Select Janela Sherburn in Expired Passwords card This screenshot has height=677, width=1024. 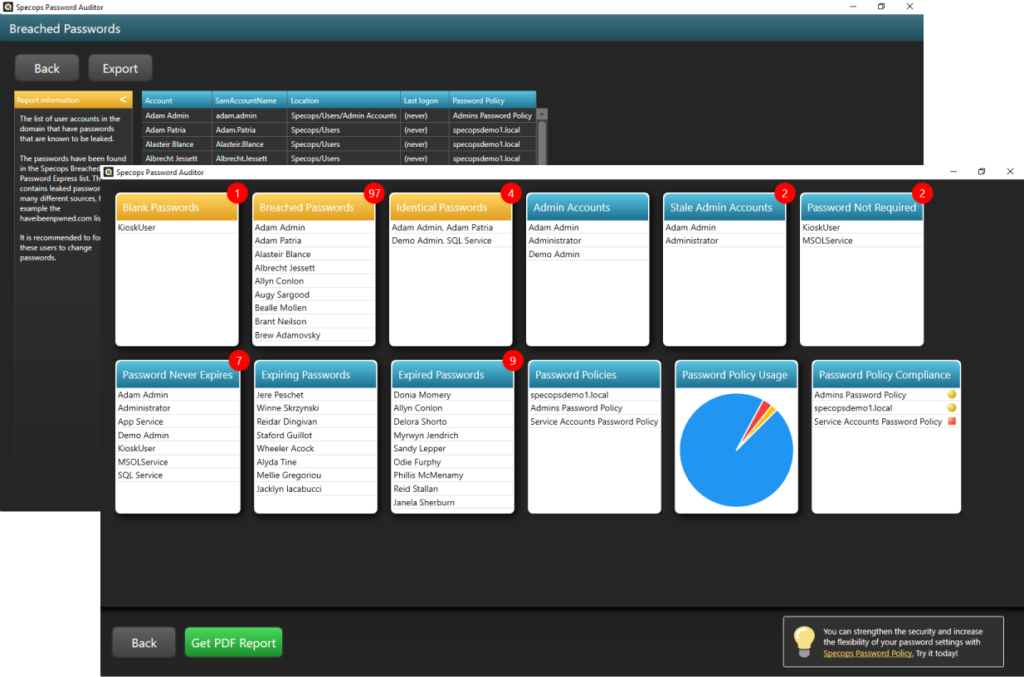452,502
